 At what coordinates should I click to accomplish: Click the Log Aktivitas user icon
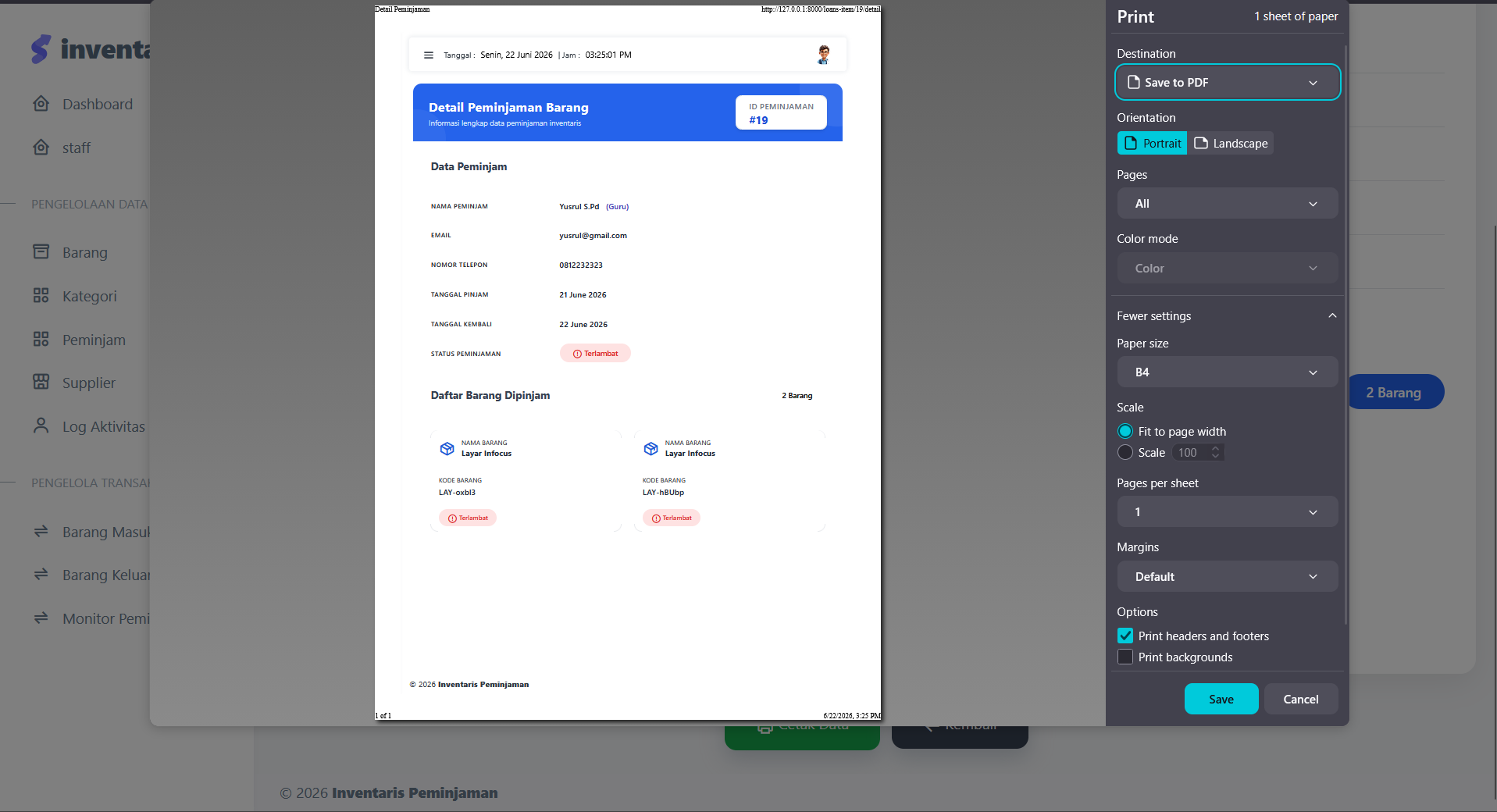(41, 426)
